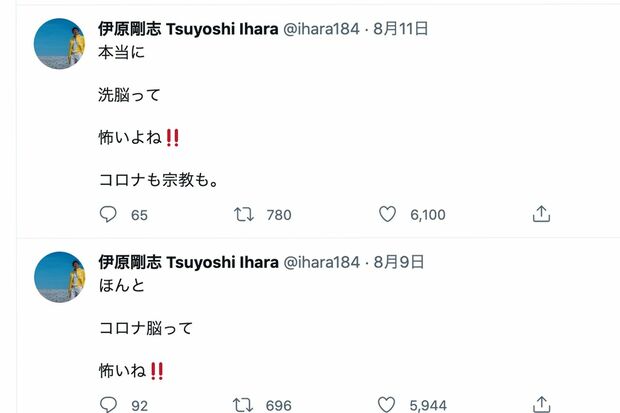Open 伊原剛志 Tsuyoshi Ihara name on first tweet
Image resolution: width=620 pixels, height=413 pixels.
point(188,29)
